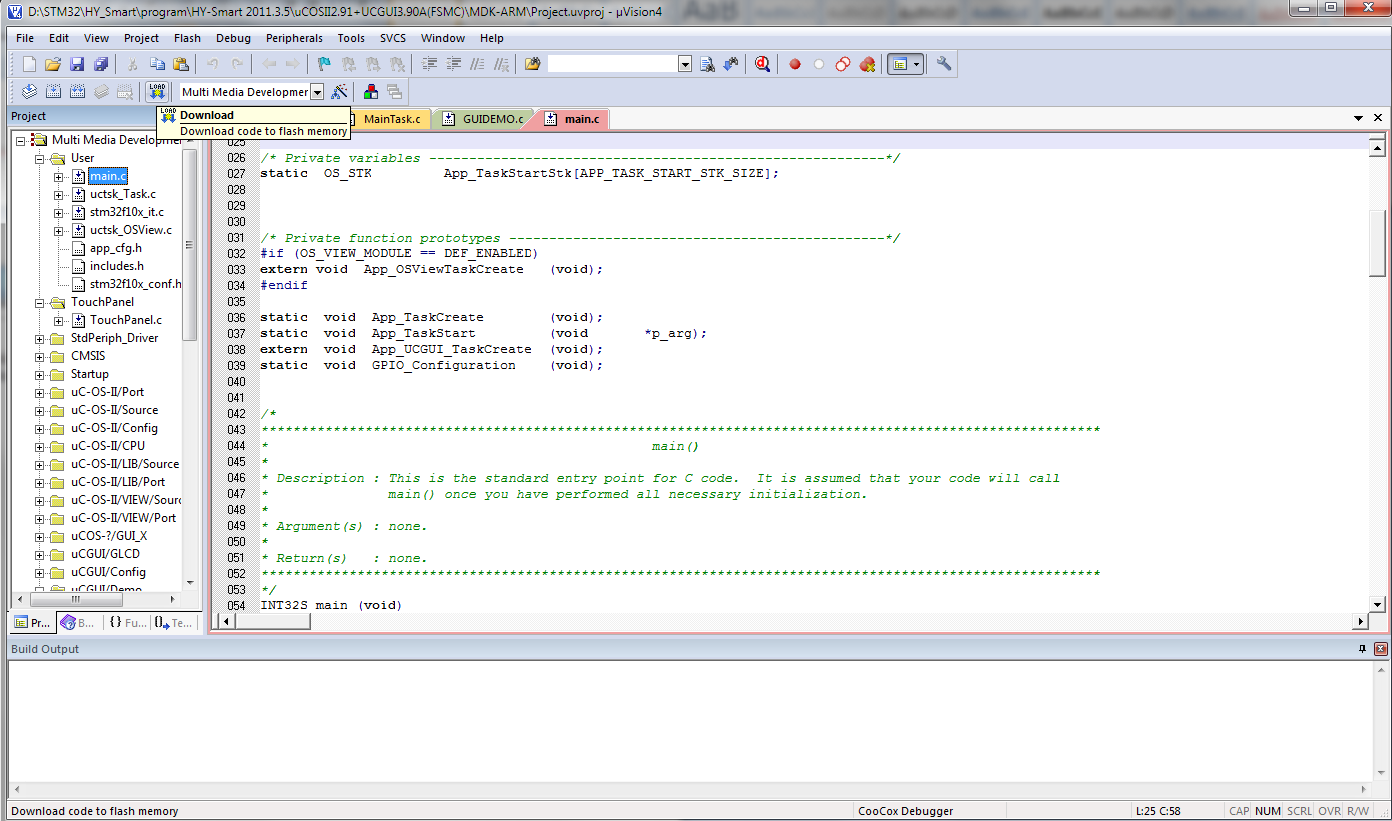Collapse the User group folder
Viewport: 1392px width, 821px height.
pos(40,158)
